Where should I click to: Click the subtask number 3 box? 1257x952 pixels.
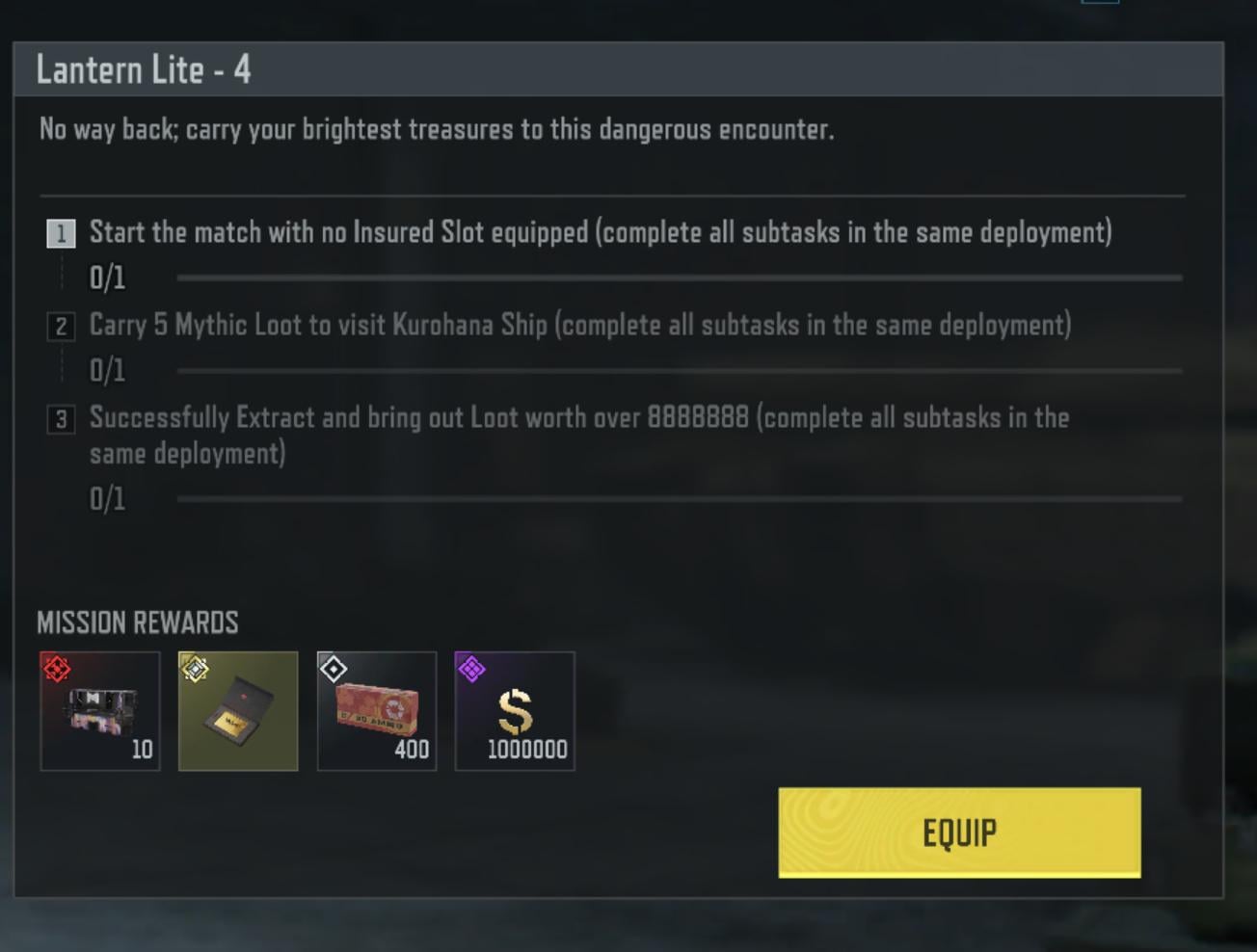tap(61, 419)
